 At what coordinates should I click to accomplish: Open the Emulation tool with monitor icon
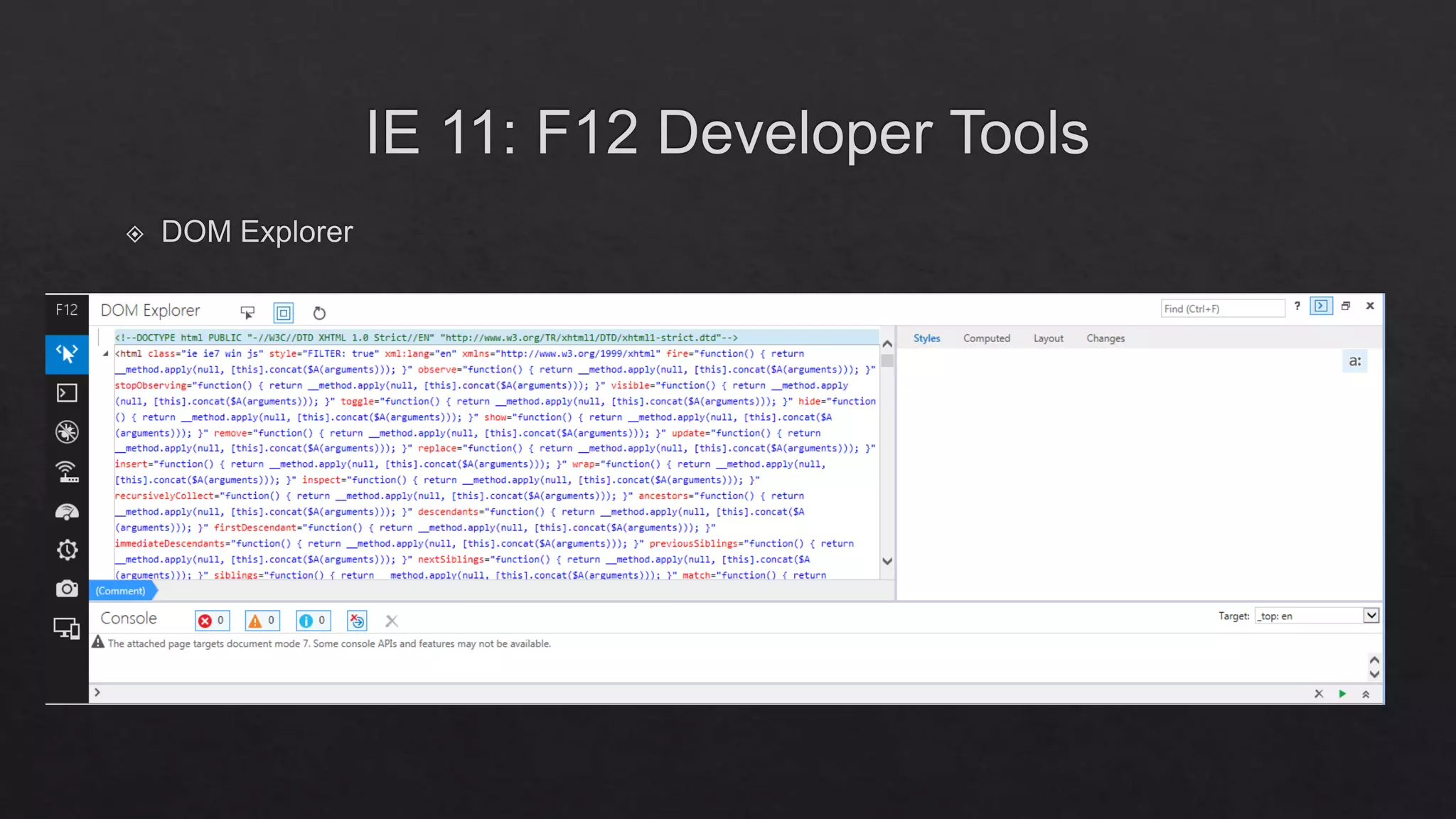[x=67, y=628]
